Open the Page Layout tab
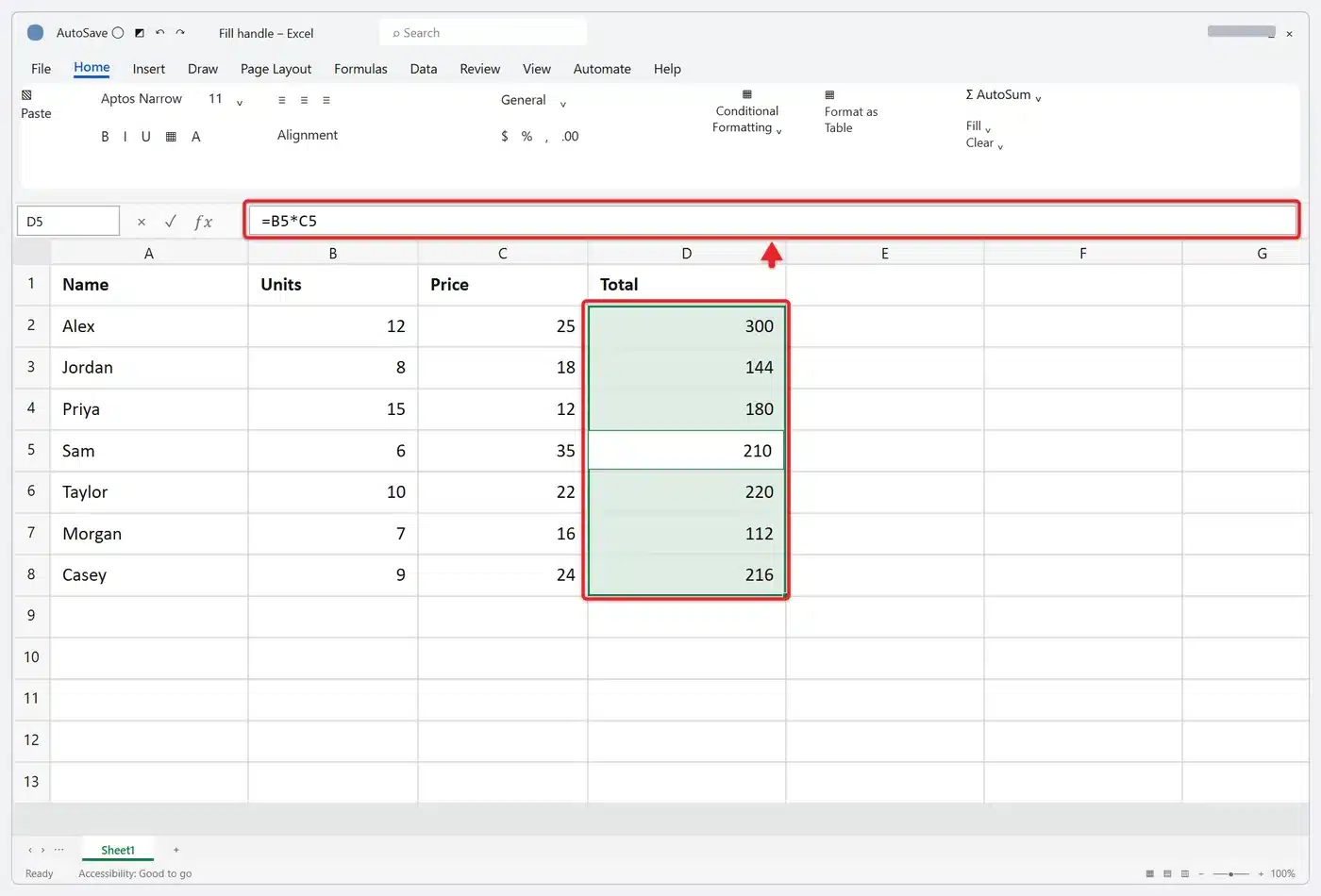 coord(276,69)
